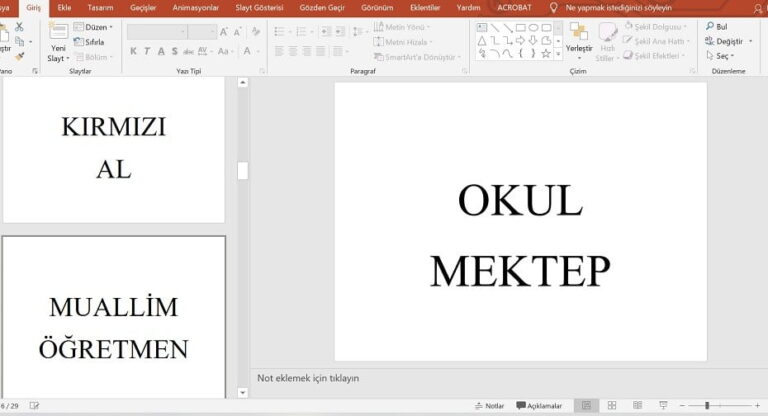Increase font size with large A icon

[224, 32]
